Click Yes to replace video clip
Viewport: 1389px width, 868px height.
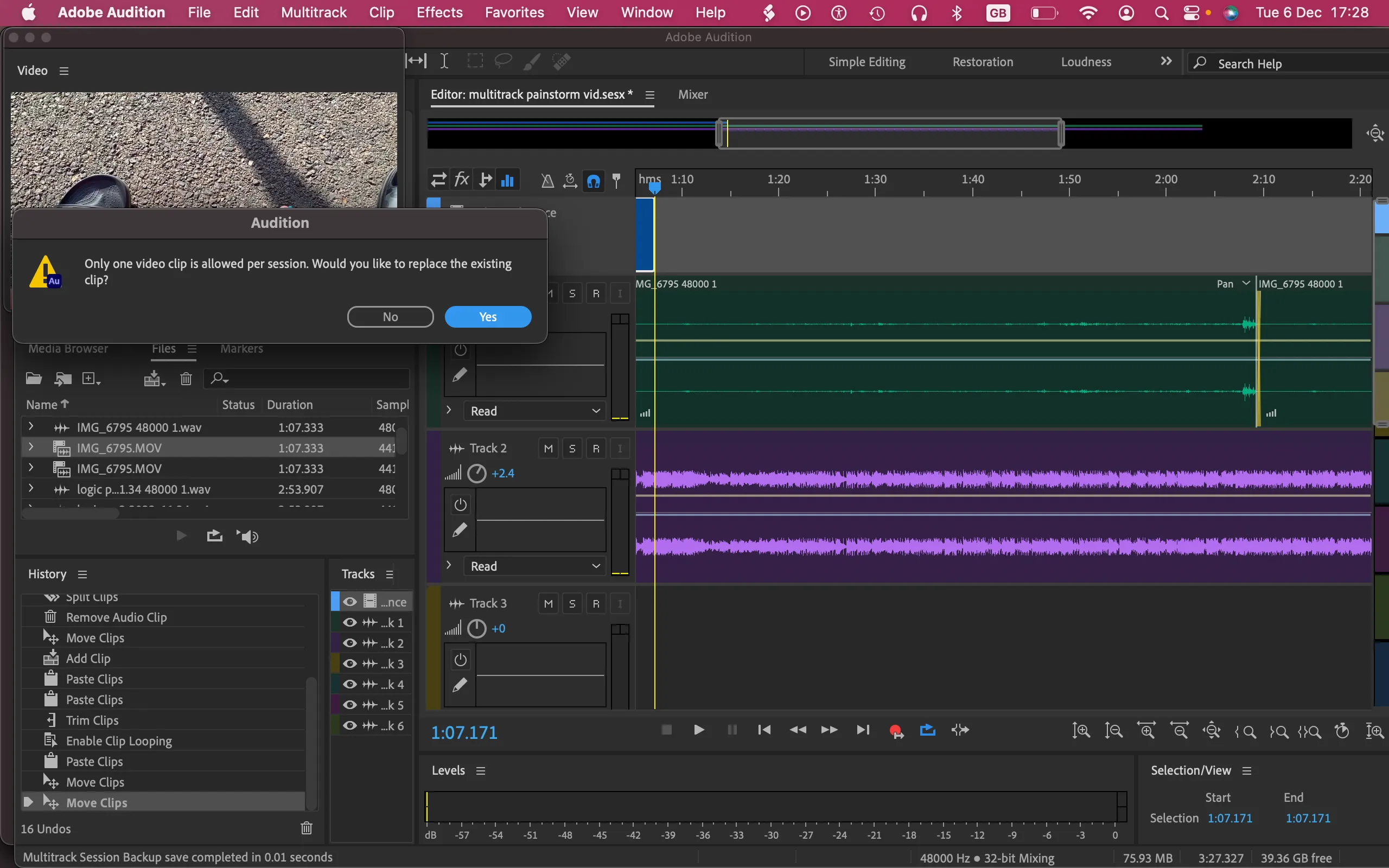[488, 317]
